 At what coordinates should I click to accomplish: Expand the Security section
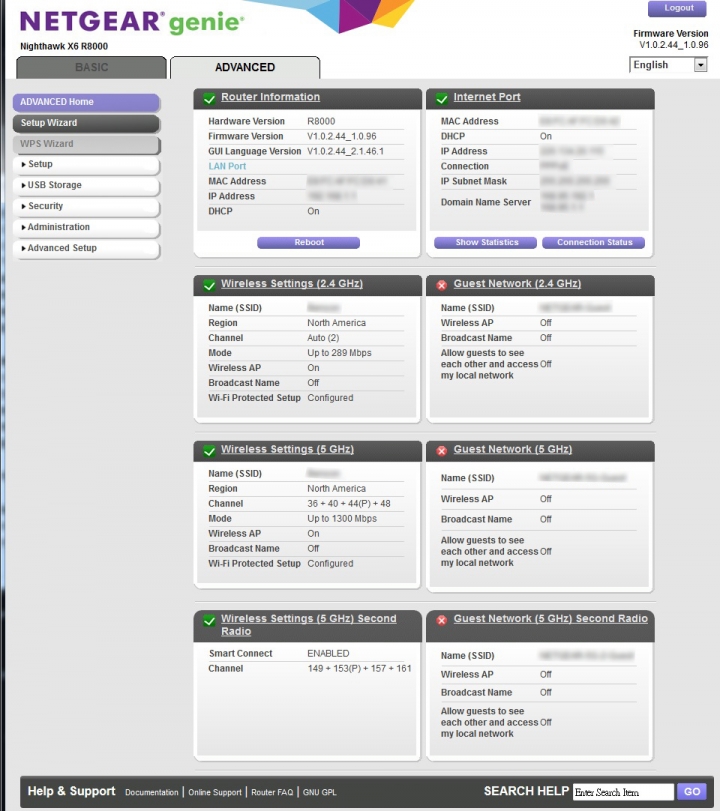click(x=86, y=206)
